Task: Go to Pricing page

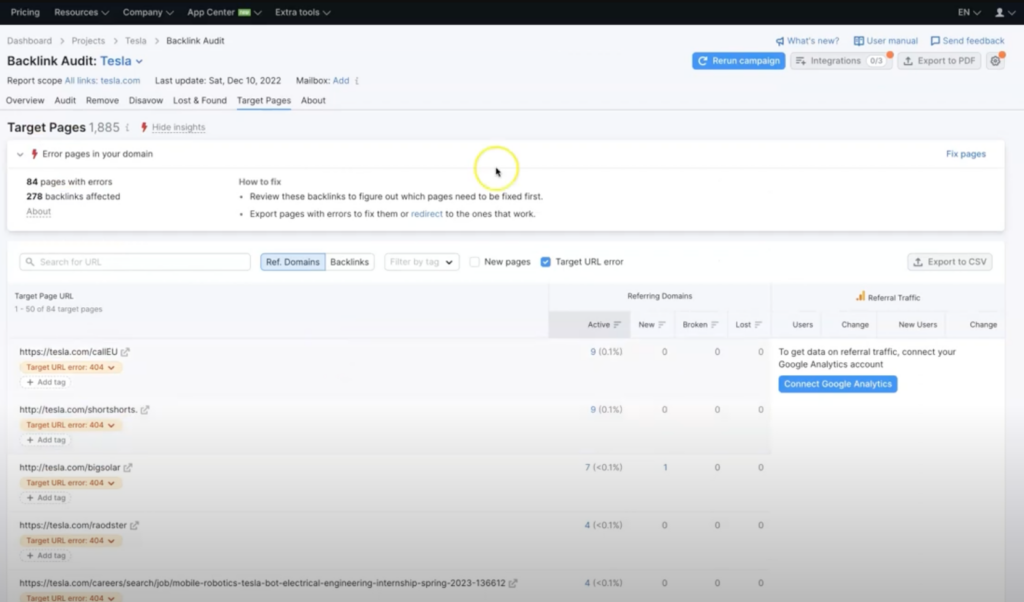Action: [25, 12]
